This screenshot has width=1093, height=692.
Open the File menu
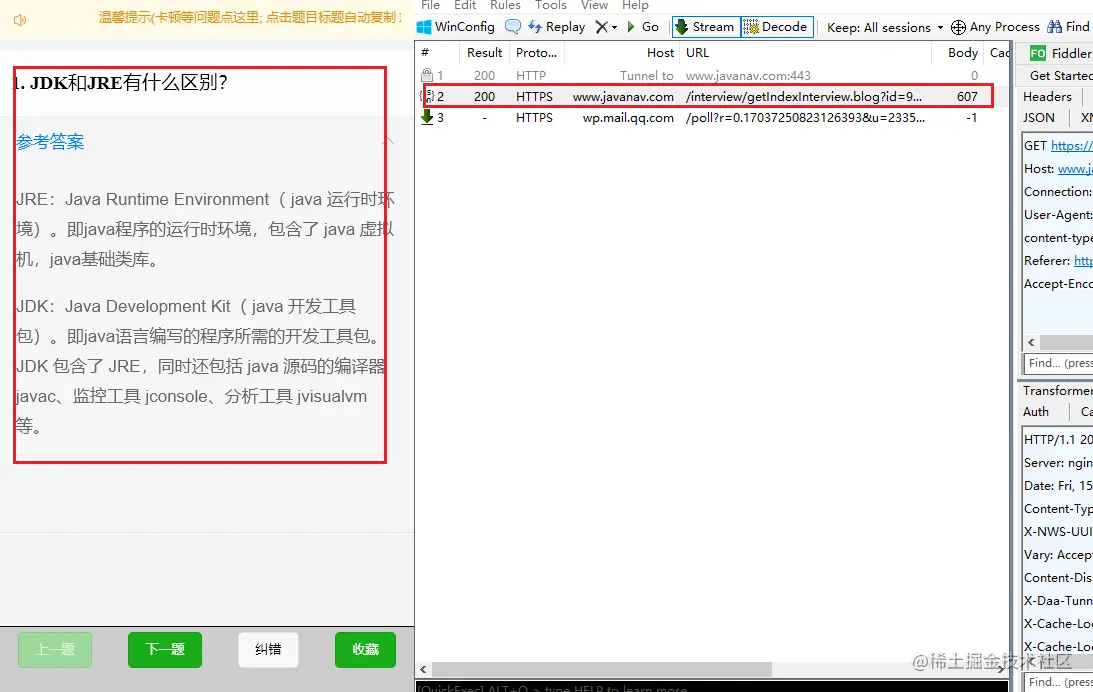point(430,6)
